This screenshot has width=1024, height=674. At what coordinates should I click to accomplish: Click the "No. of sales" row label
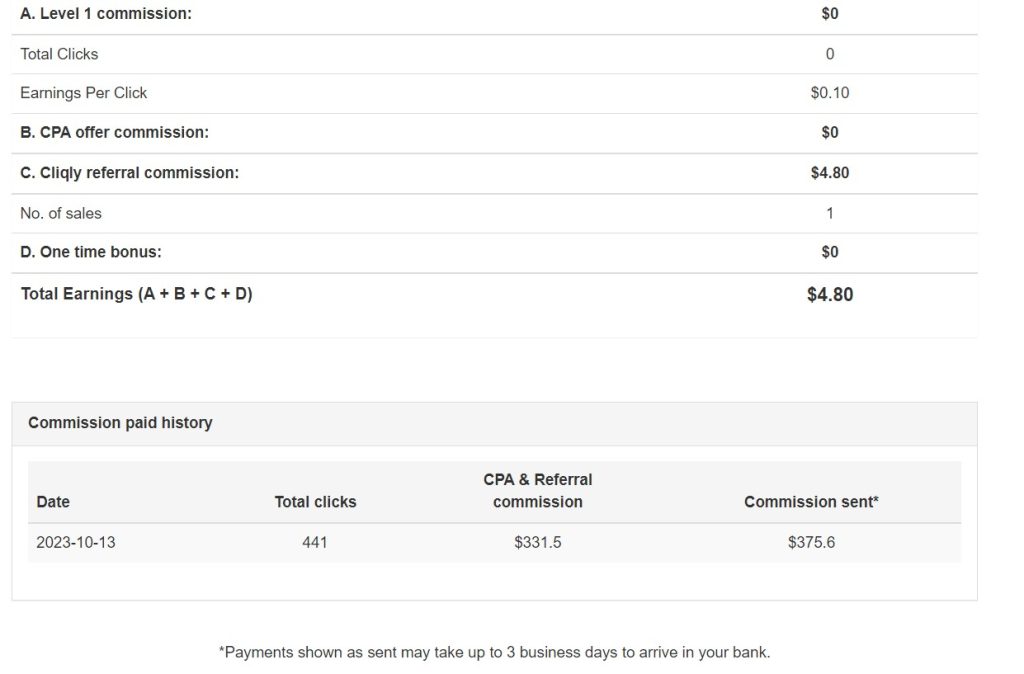pyautogui.click(x=60, y=213)
